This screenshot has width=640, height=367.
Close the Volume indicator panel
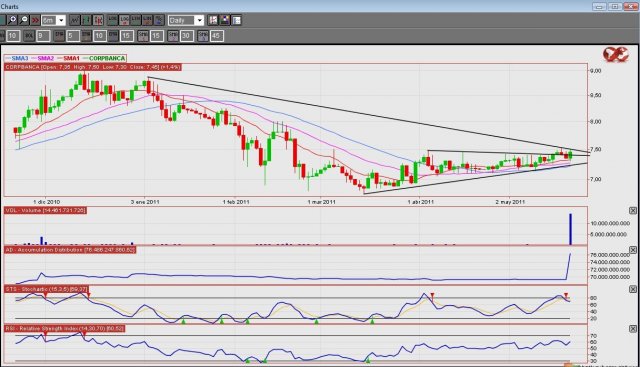pyautogui.click(x=633, y=211)
